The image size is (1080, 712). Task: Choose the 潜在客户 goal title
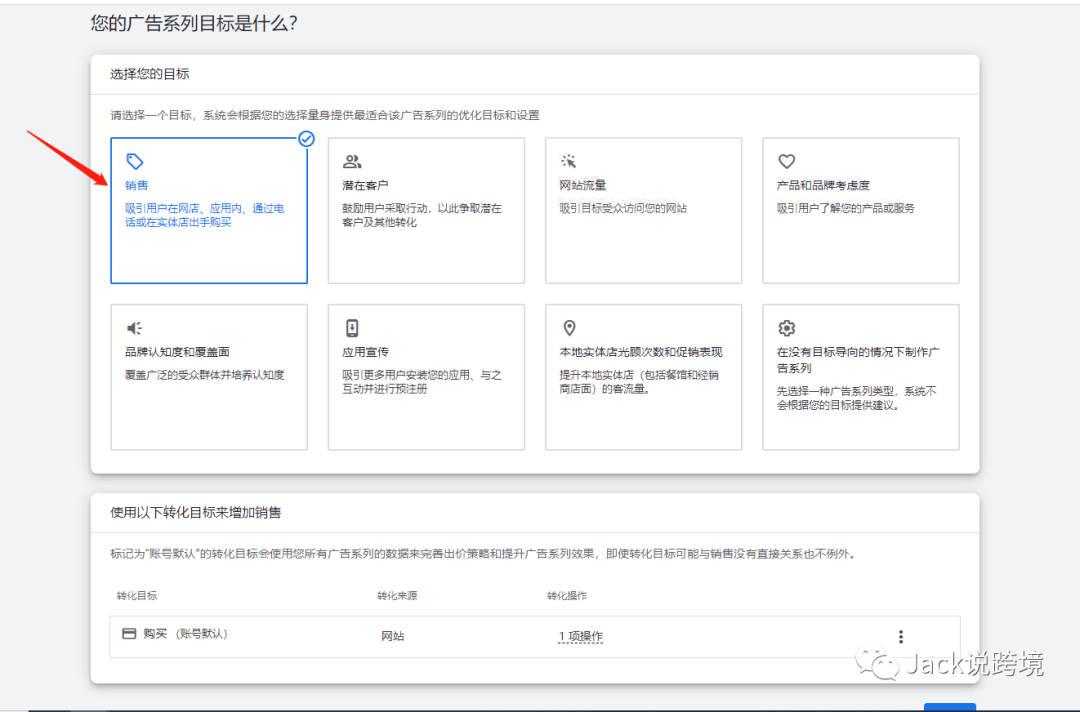pyautogui.click(x=365, y=185)
